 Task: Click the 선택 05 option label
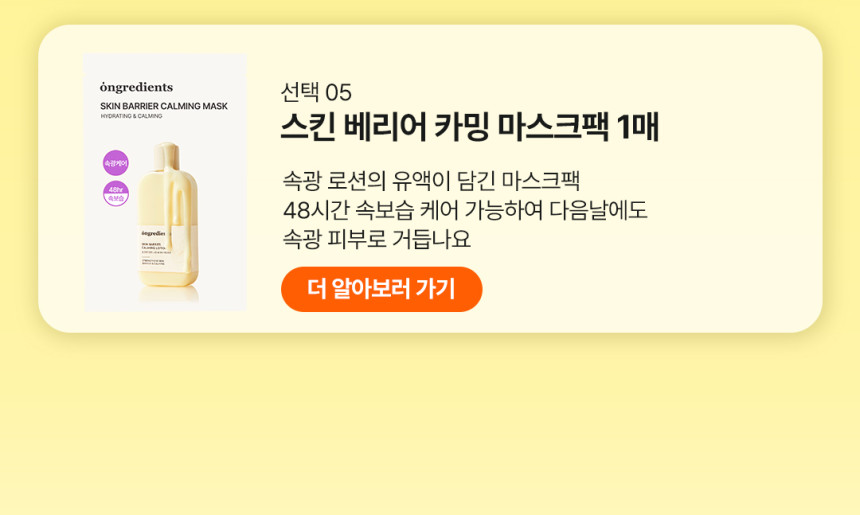316,92
